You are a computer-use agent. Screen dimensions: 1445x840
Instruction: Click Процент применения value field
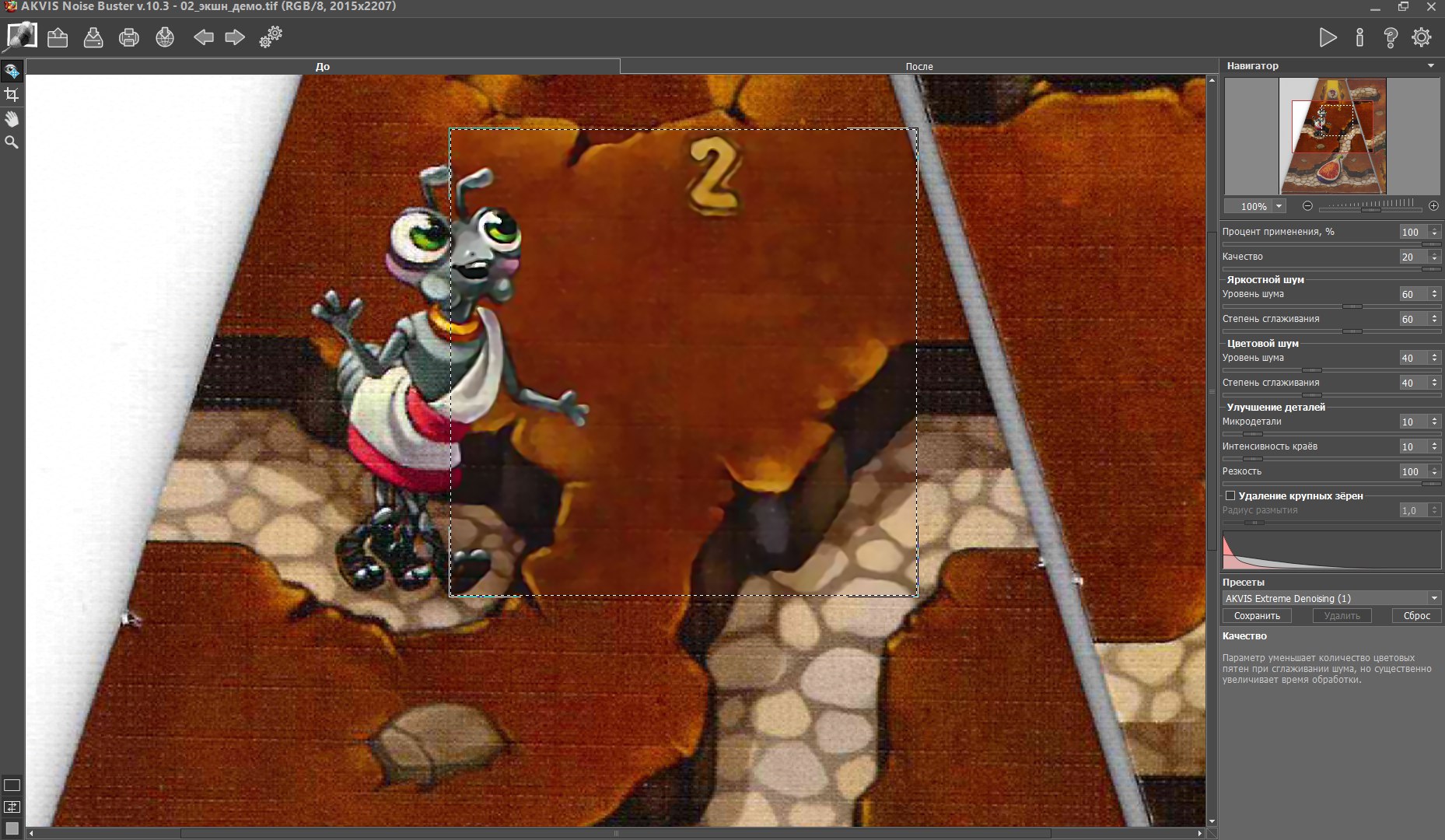pyautogui.click(x=1414, y=232)
